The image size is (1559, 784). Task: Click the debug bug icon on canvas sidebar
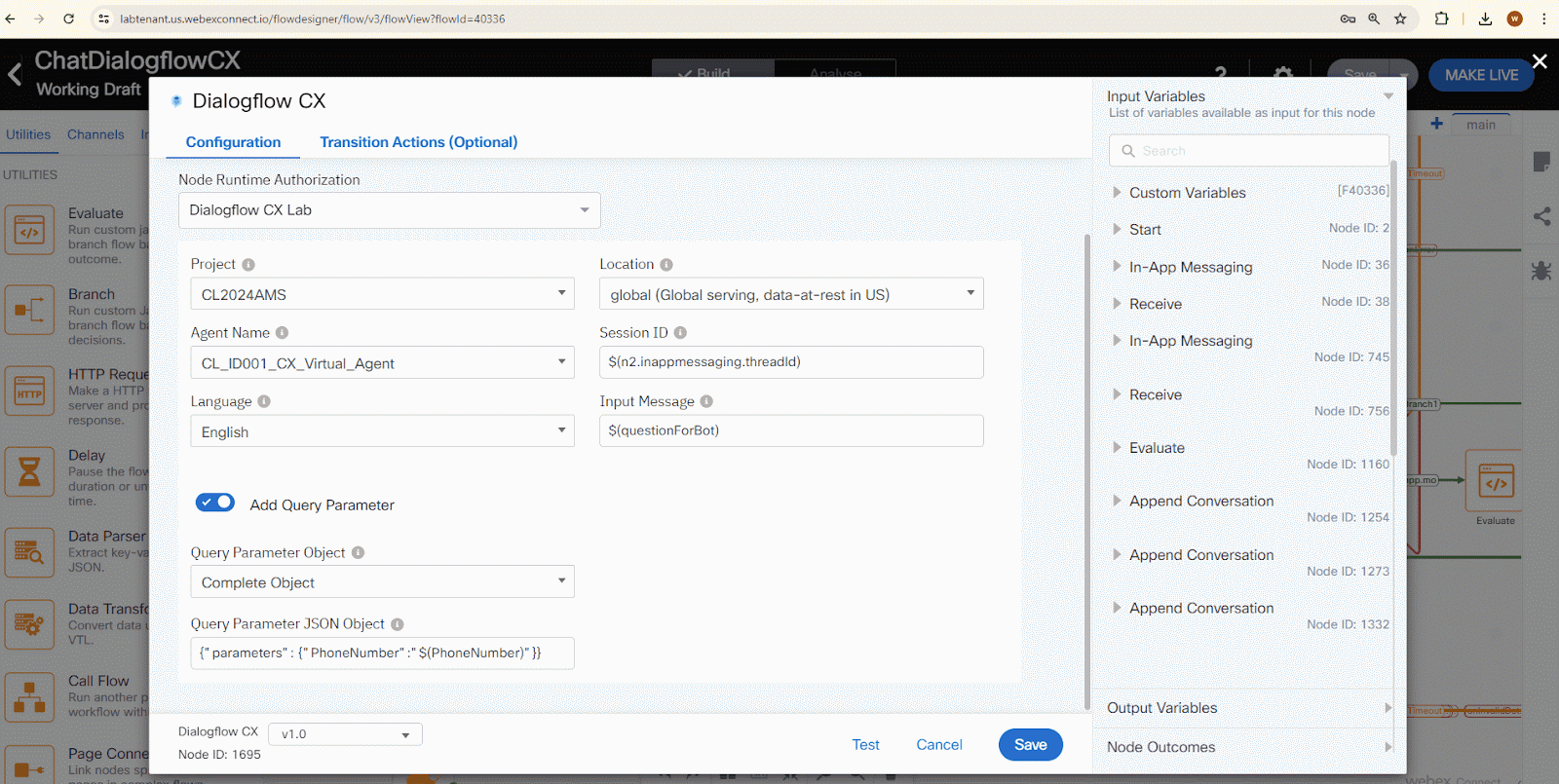coord(1541,271)
